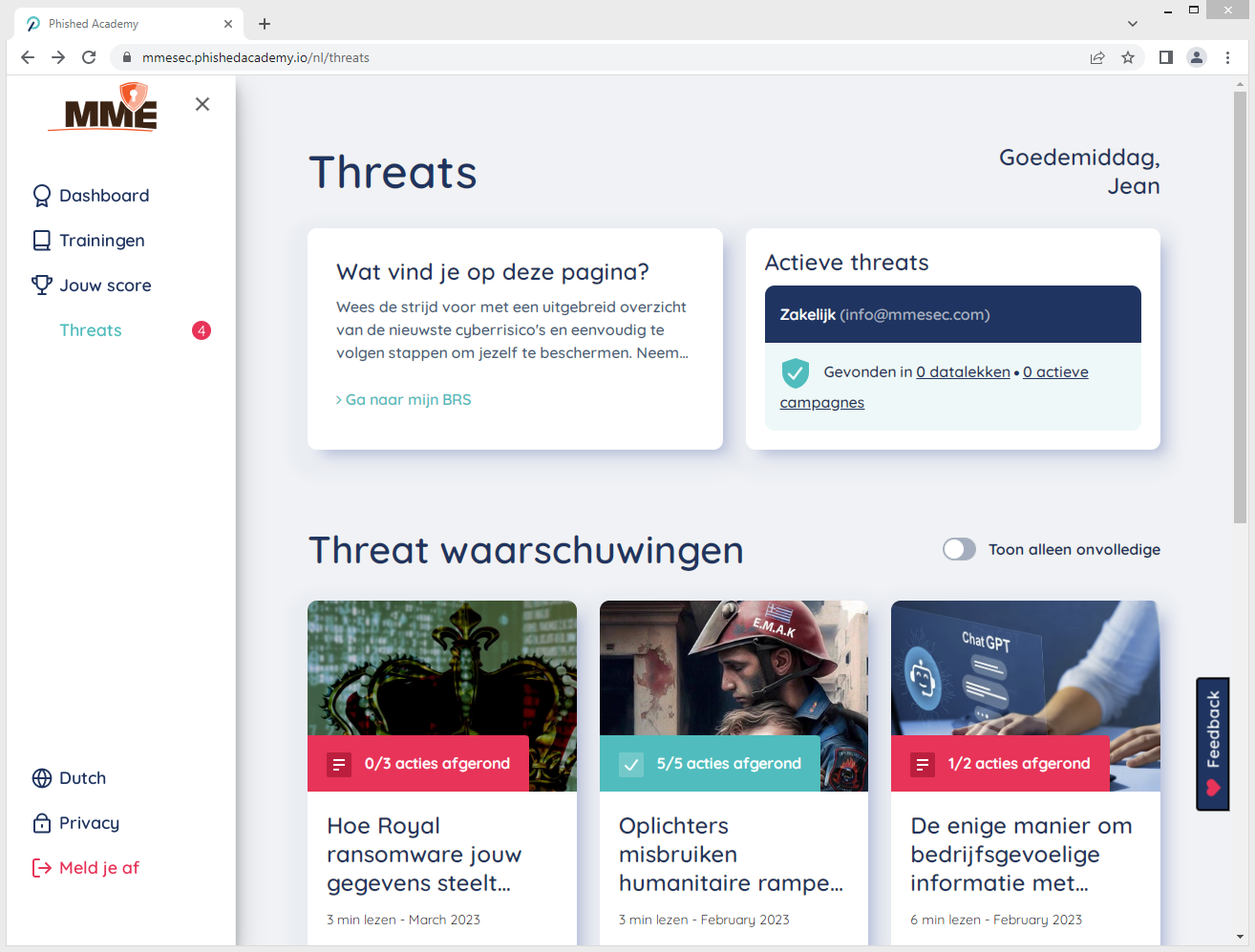Open the '0 datalekken' link
The height and width of the screenshot is (952, 1255).
[963, 372]
